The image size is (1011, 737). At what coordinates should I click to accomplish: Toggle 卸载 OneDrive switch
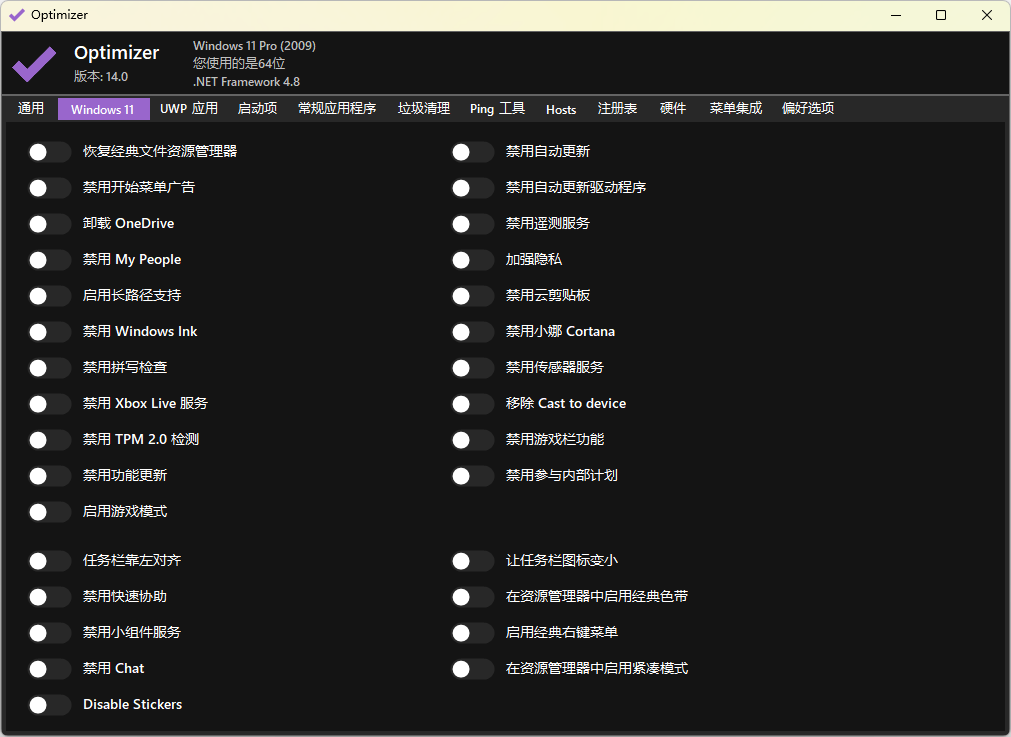[x=50, y=224]
